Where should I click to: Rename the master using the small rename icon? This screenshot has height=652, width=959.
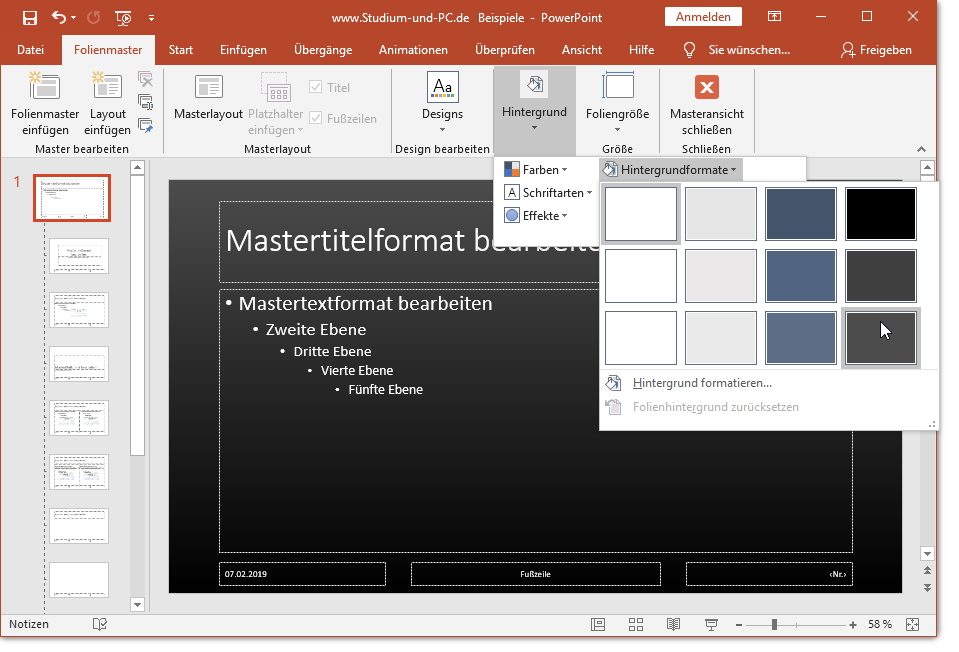pos(146,102)
